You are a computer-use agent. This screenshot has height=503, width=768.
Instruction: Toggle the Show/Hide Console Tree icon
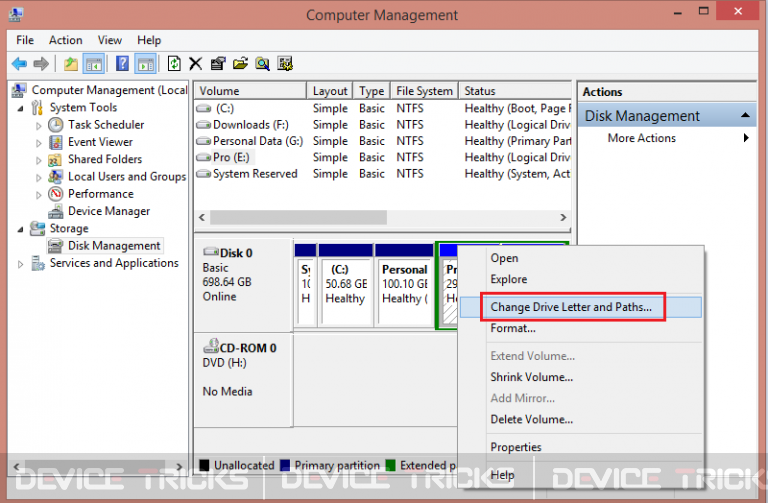[x=94, y=64]
